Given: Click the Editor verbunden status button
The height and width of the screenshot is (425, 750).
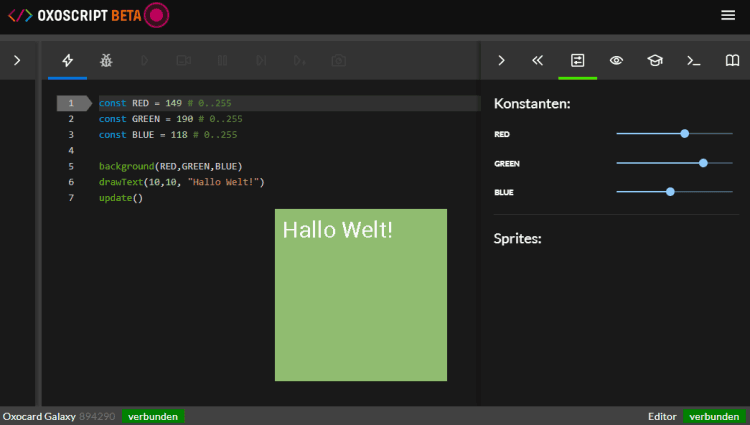Looking at the screenshot, I should click(x=714, y=416).
